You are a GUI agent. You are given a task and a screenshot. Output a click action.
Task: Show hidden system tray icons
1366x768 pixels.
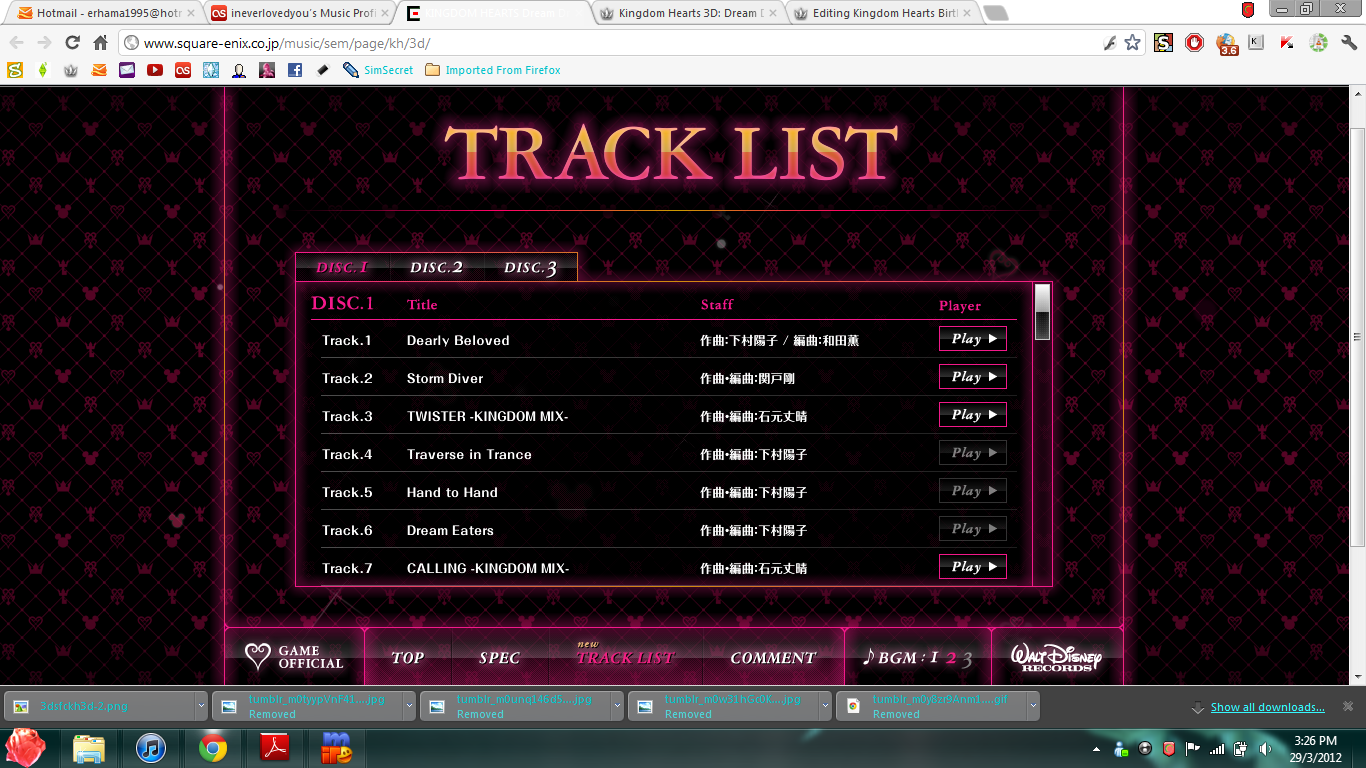[1099, 749]
